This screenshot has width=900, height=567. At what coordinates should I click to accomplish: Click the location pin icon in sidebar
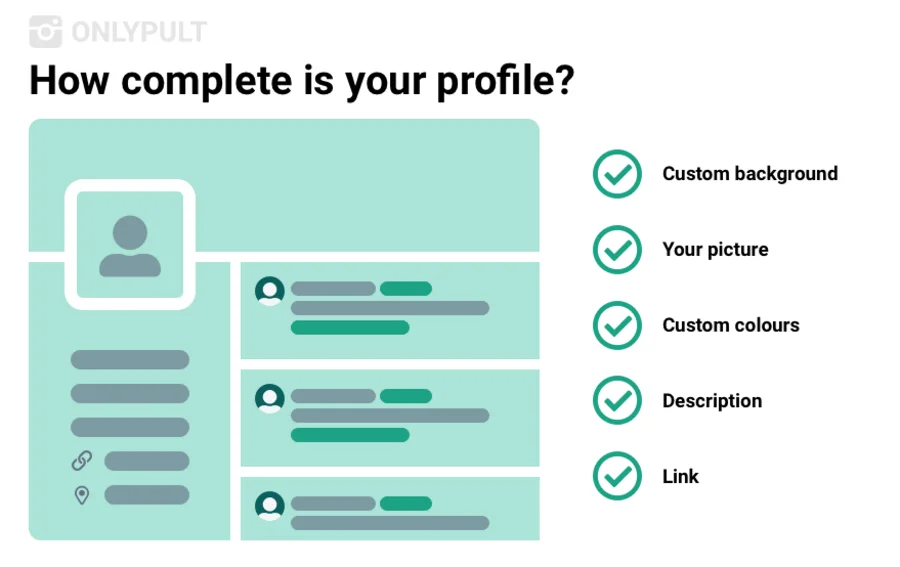82,495
